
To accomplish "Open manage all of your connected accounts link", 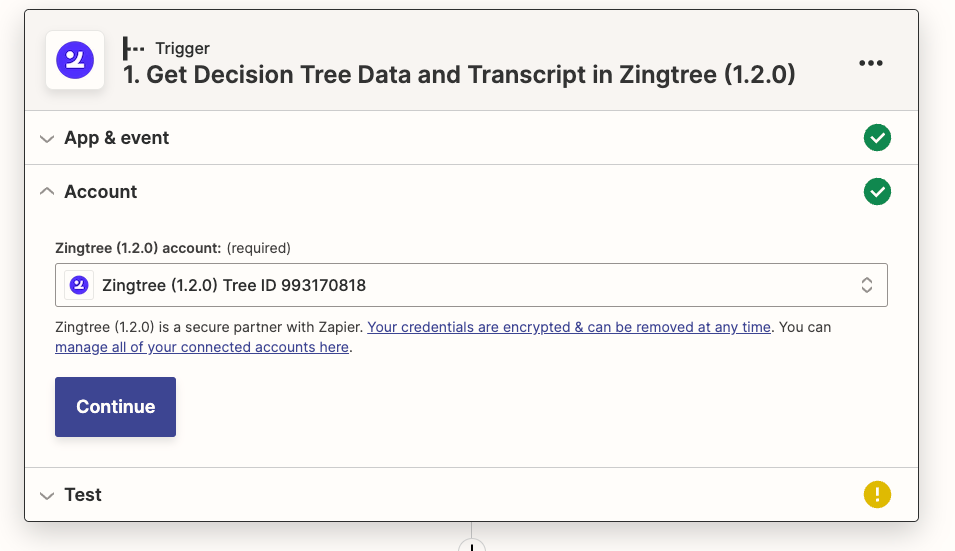I will tap(202, 347).
